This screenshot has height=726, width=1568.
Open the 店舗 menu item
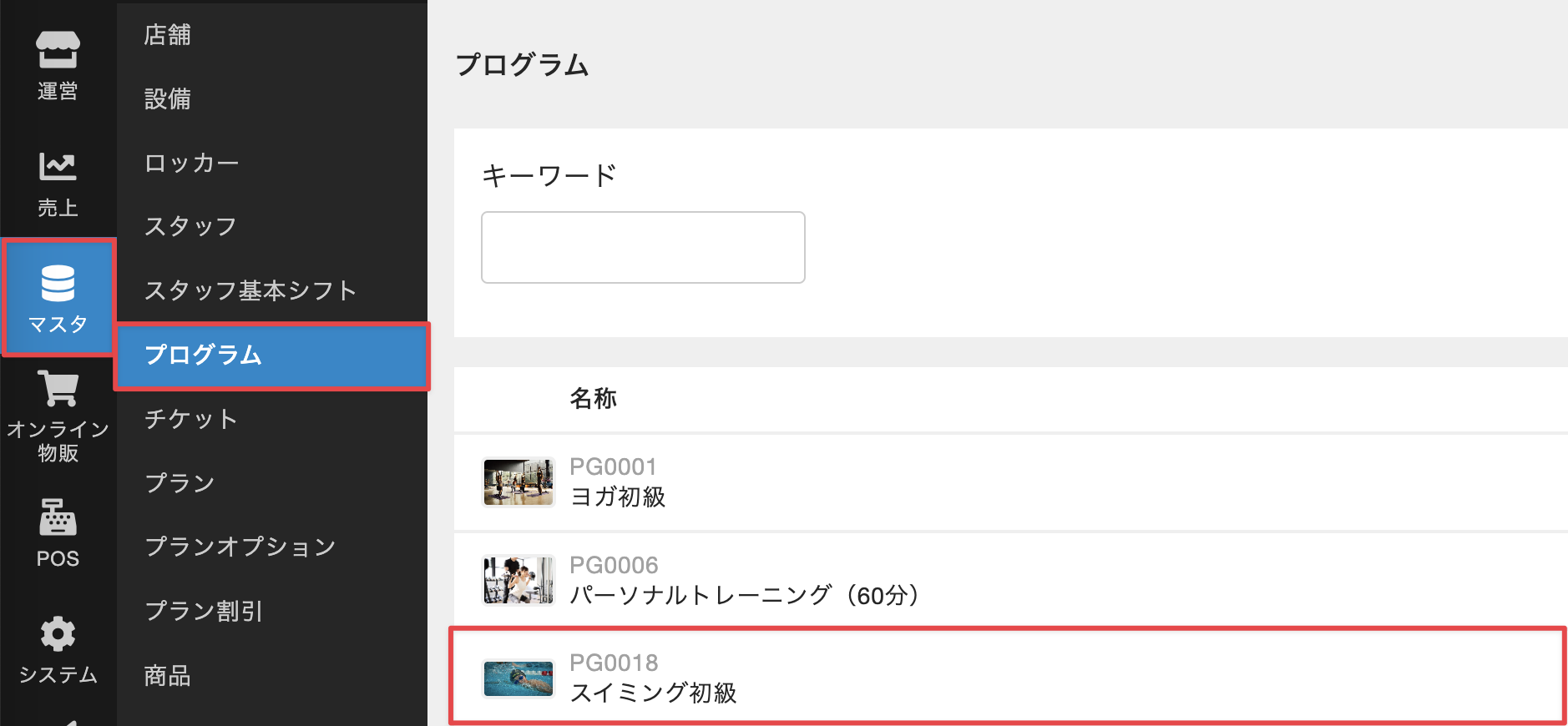168,35
